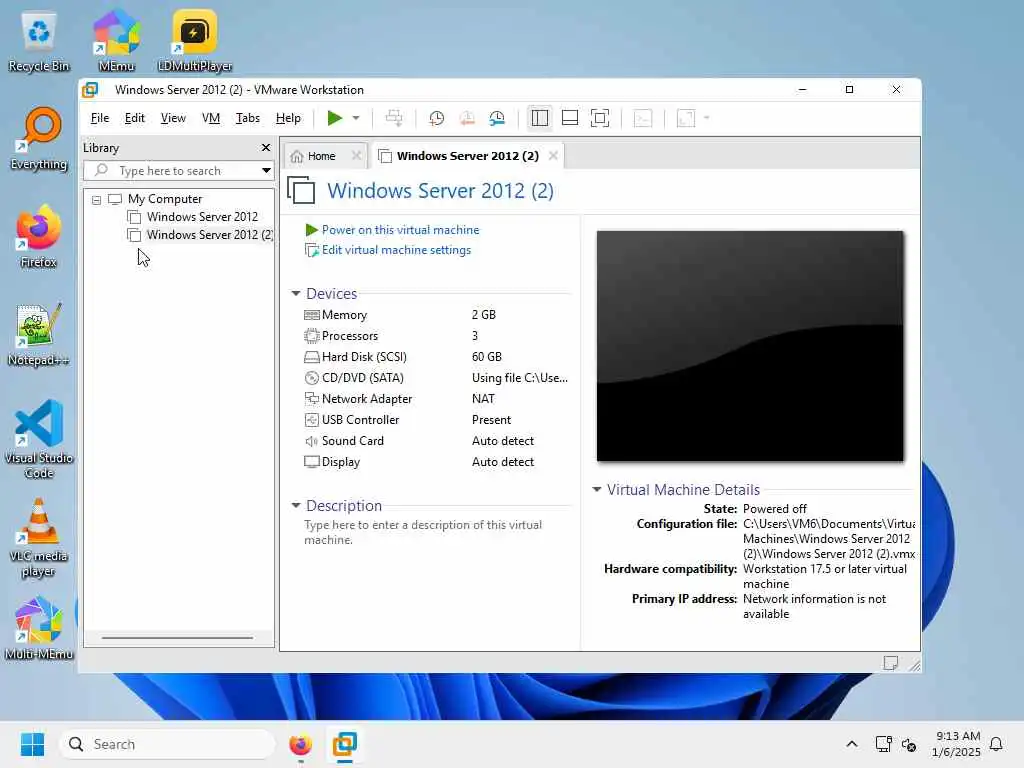The width and height of the screenshot is (1024, 768).
Task: Select Windows Server 2012 (2) in library
Action: pyautogui.click(x=209, y=235)
